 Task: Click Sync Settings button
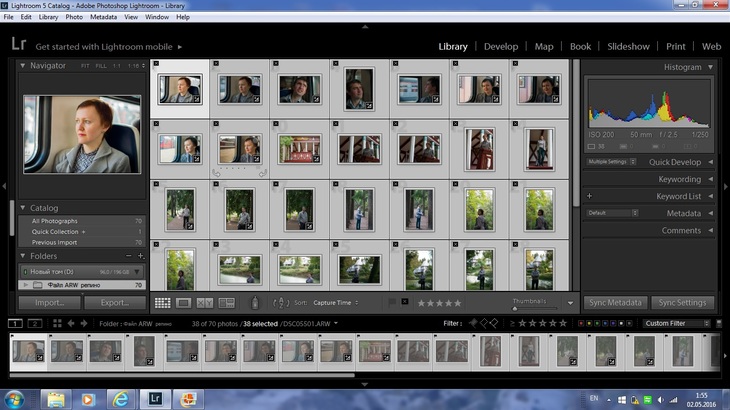pos(682,302)
